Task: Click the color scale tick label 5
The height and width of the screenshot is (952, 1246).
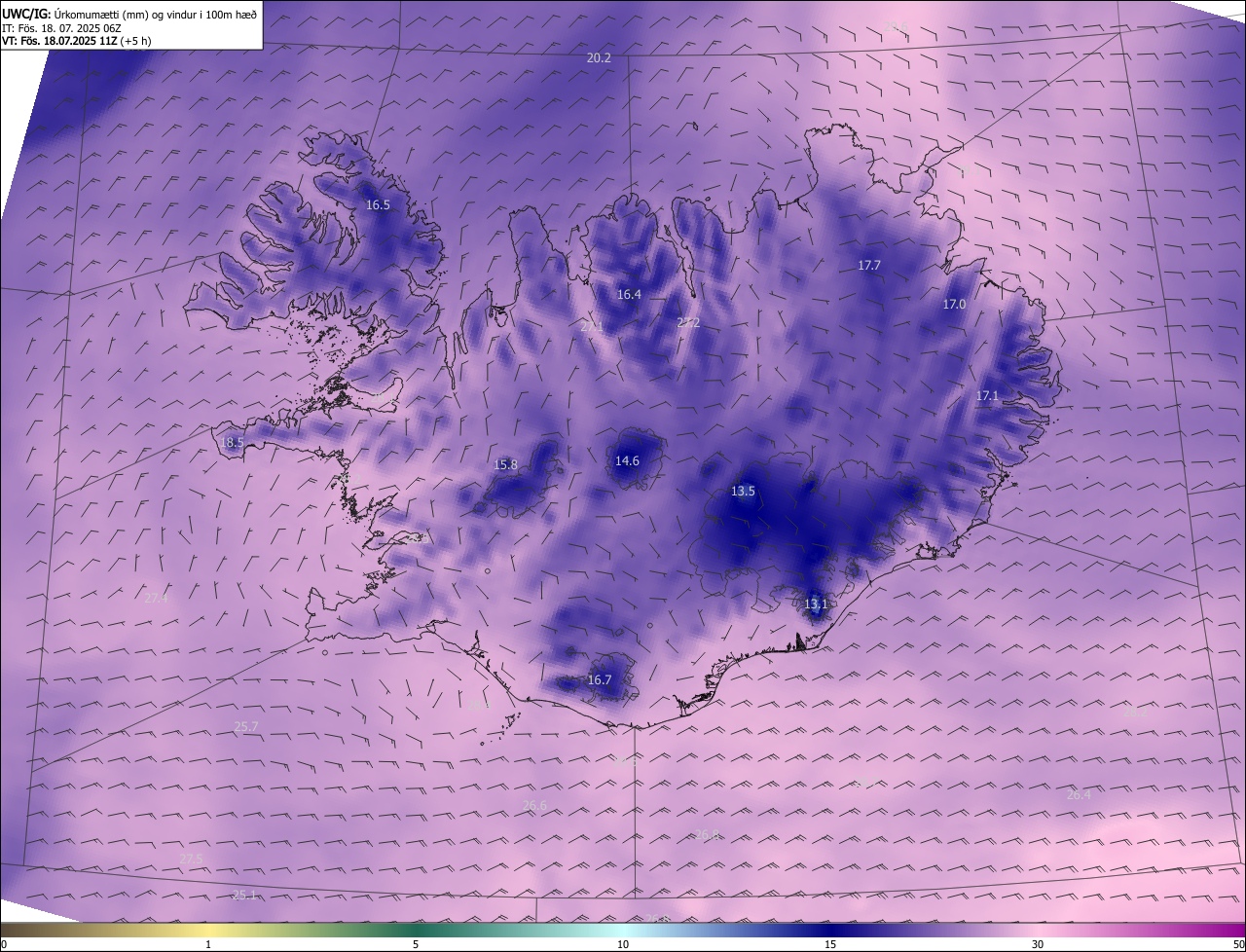Action: [x=416, y=944]
